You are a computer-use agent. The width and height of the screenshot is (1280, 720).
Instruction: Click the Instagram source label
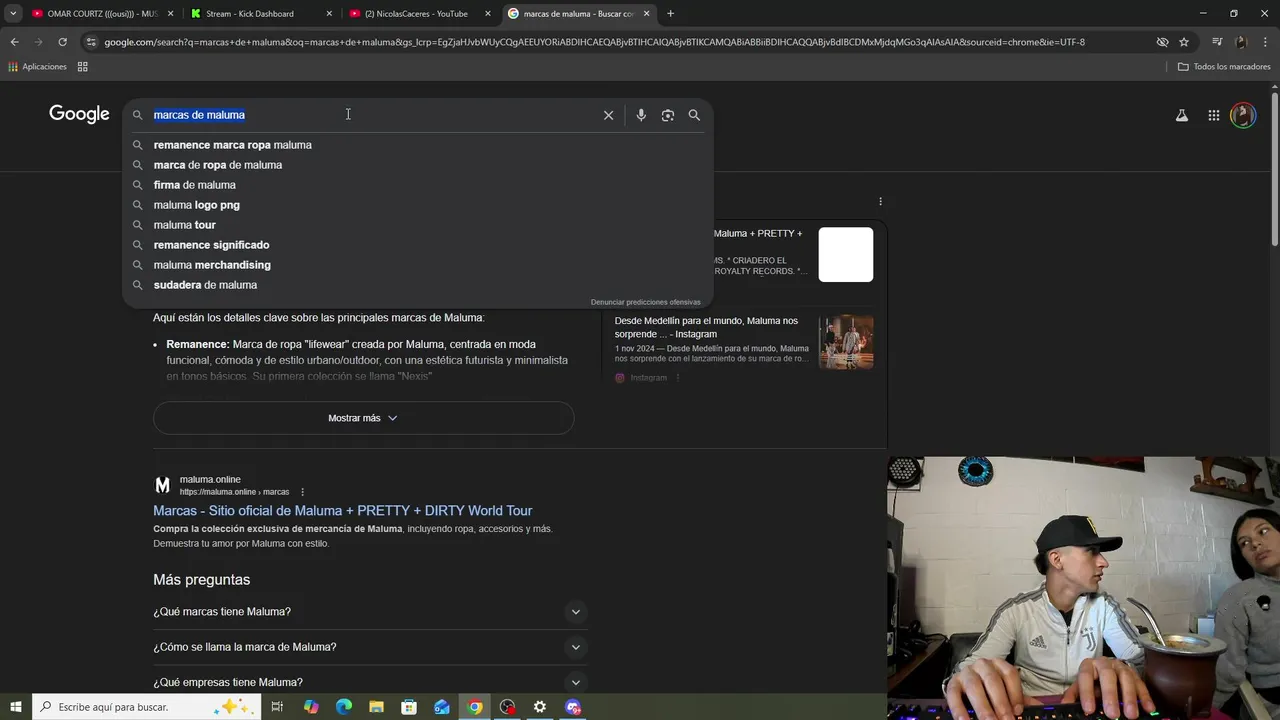[x=648, y=378]
